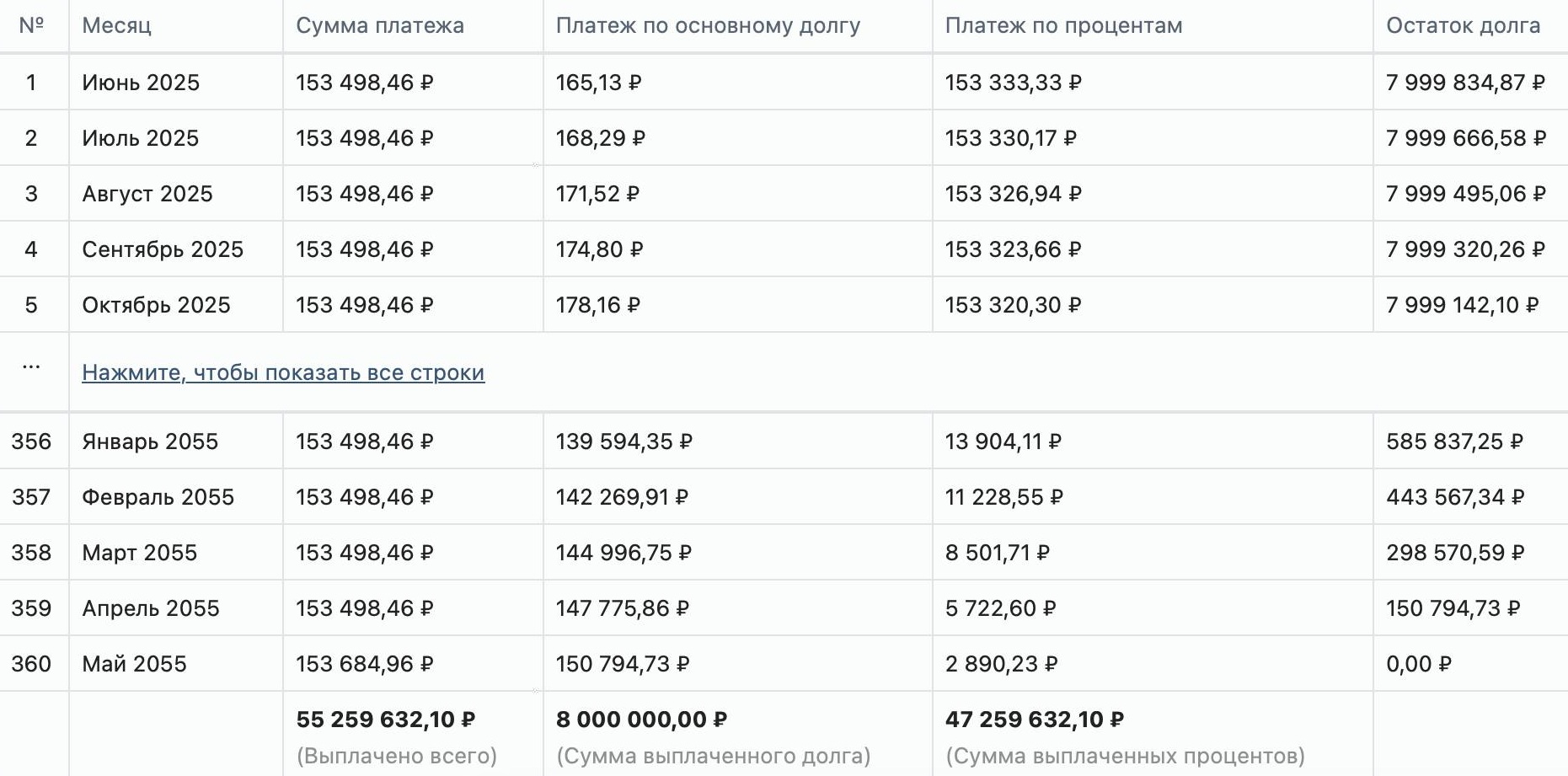Click row number 356

[31, 442]
